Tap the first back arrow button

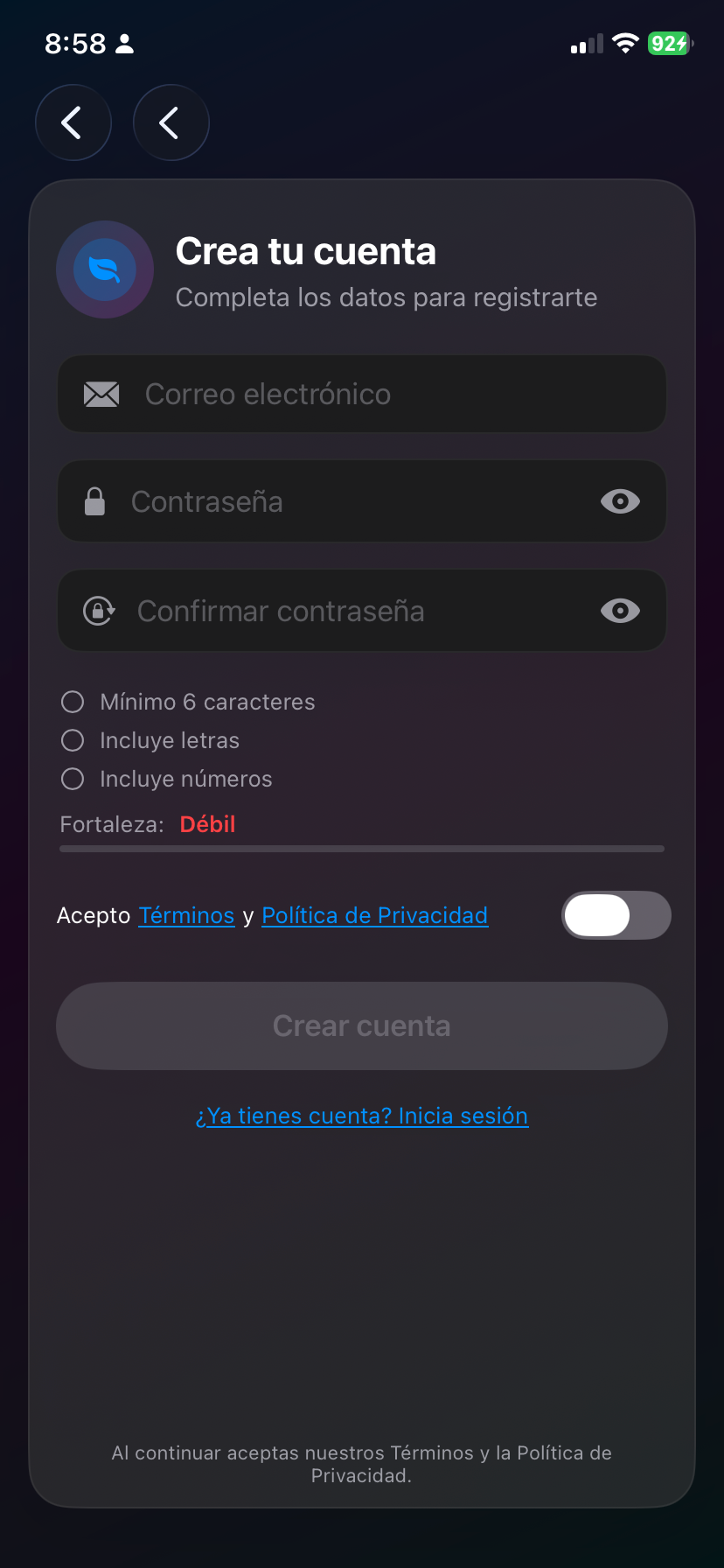coord(73,122)
